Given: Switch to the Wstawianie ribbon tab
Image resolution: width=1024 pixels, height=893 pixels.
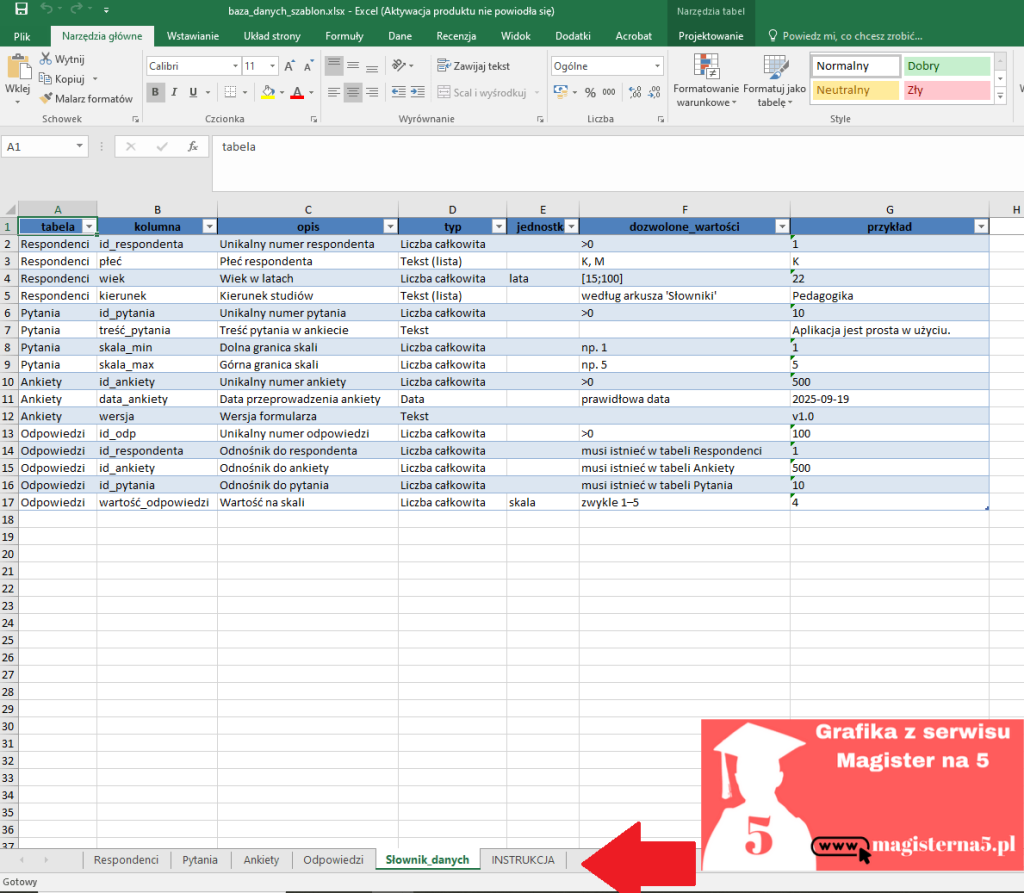Looking at the screenshot, I should tap(193, 35).
